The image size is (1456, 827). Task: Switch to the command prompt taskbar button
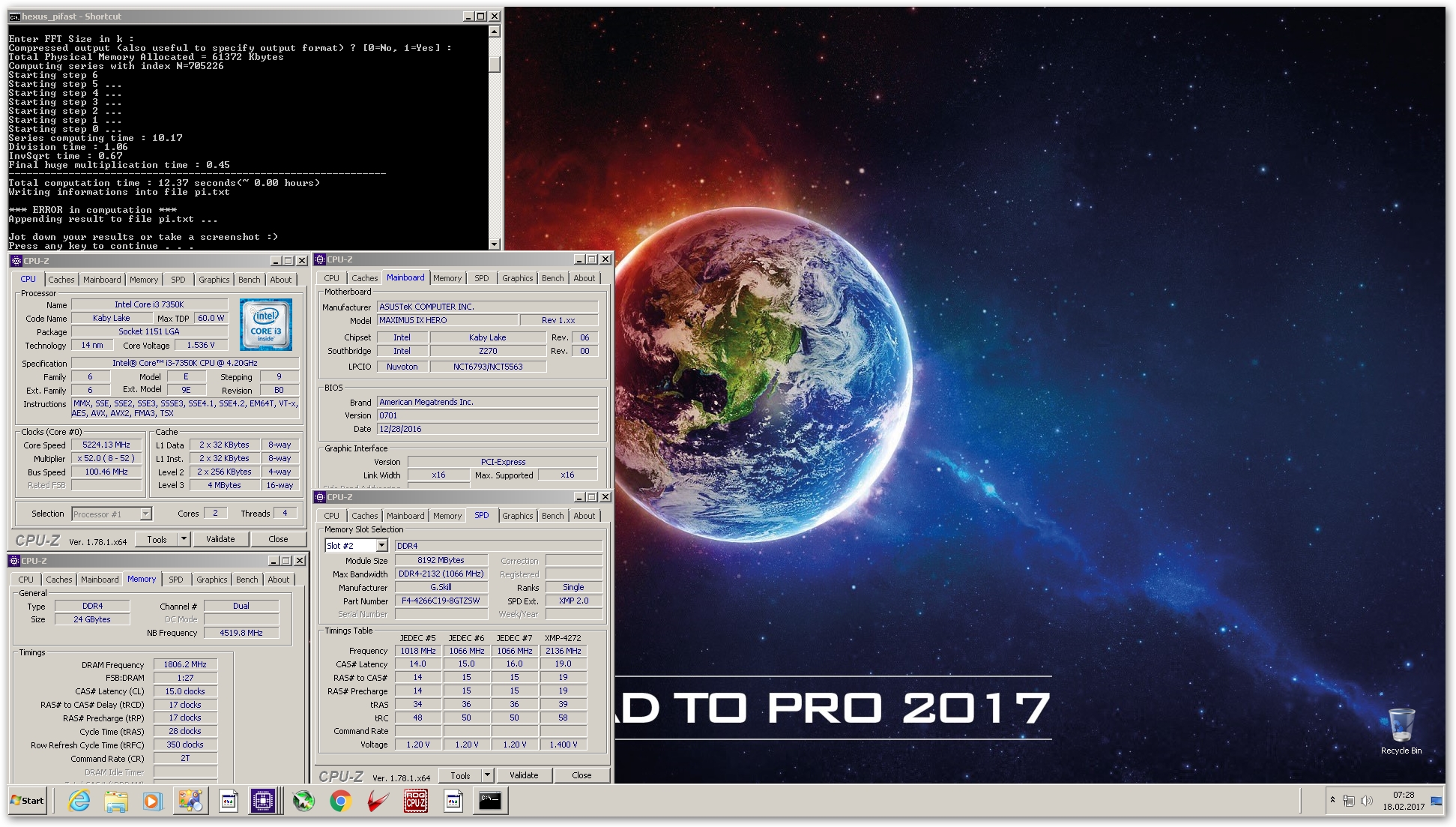(x=490, y=801)
